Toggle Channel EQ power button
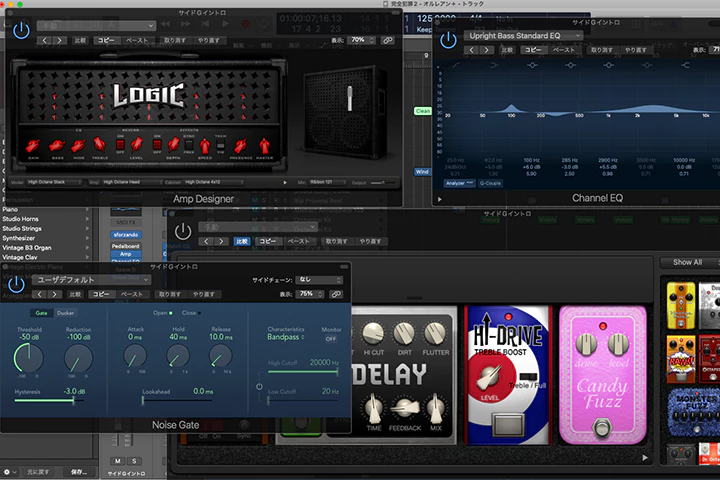Screen dimensions: 720x480 click(448, 40)
